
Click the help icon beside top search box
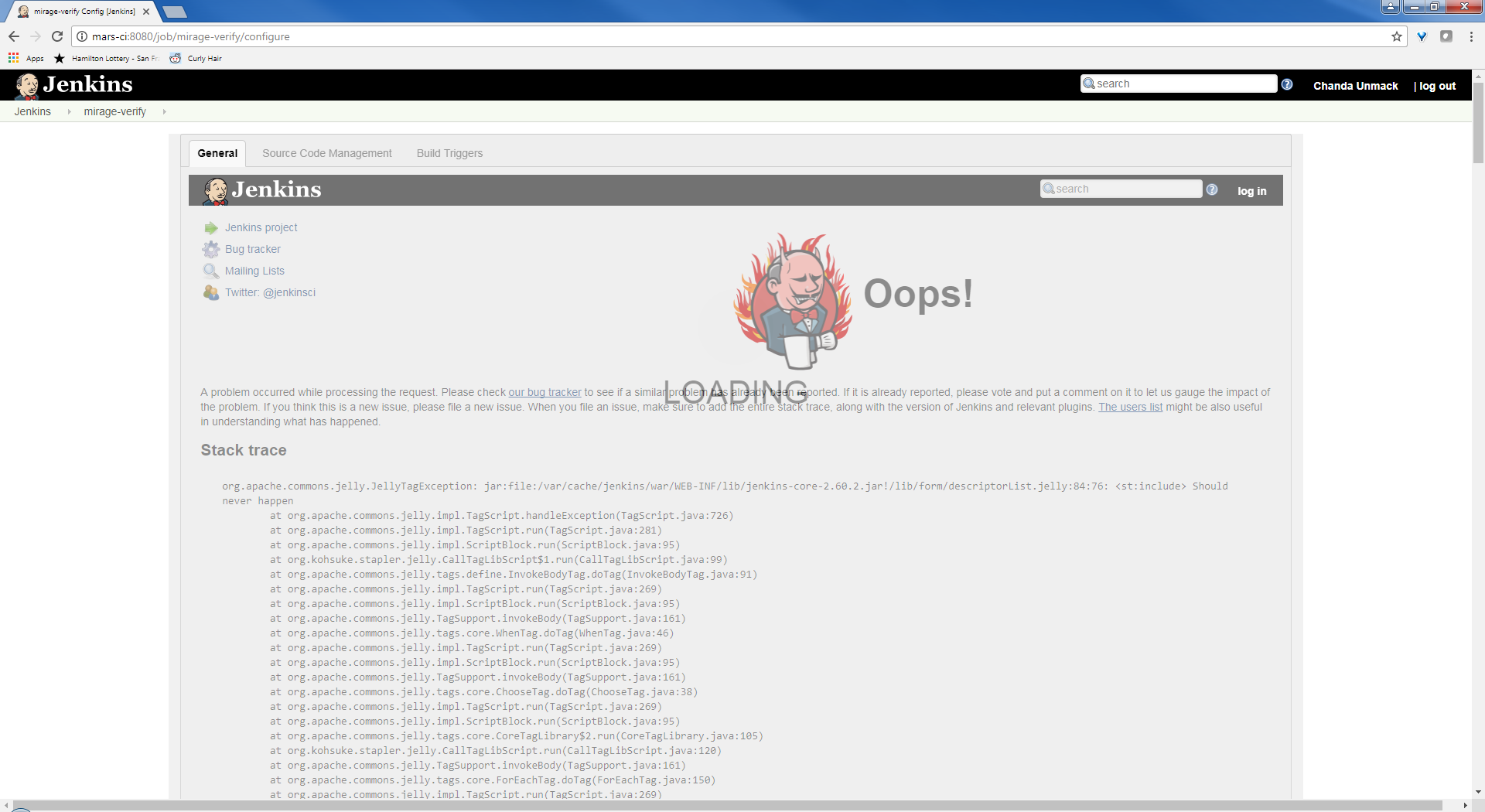point(1287,84)
